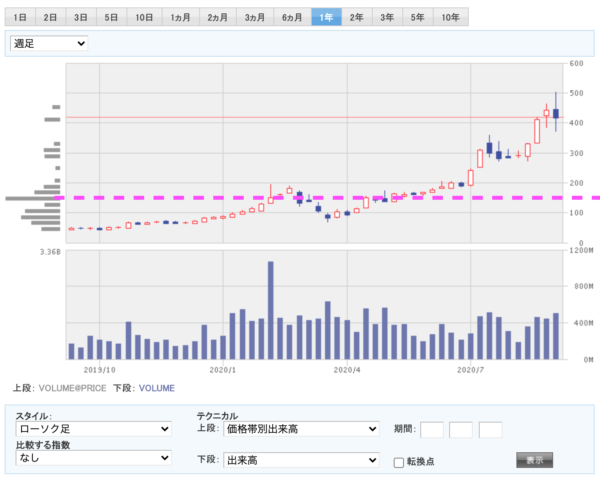Click the 500 price axis label
Image resolution: width=600 pixels, height=480 pixels.
pyautogui.click(x=576, y=93)
